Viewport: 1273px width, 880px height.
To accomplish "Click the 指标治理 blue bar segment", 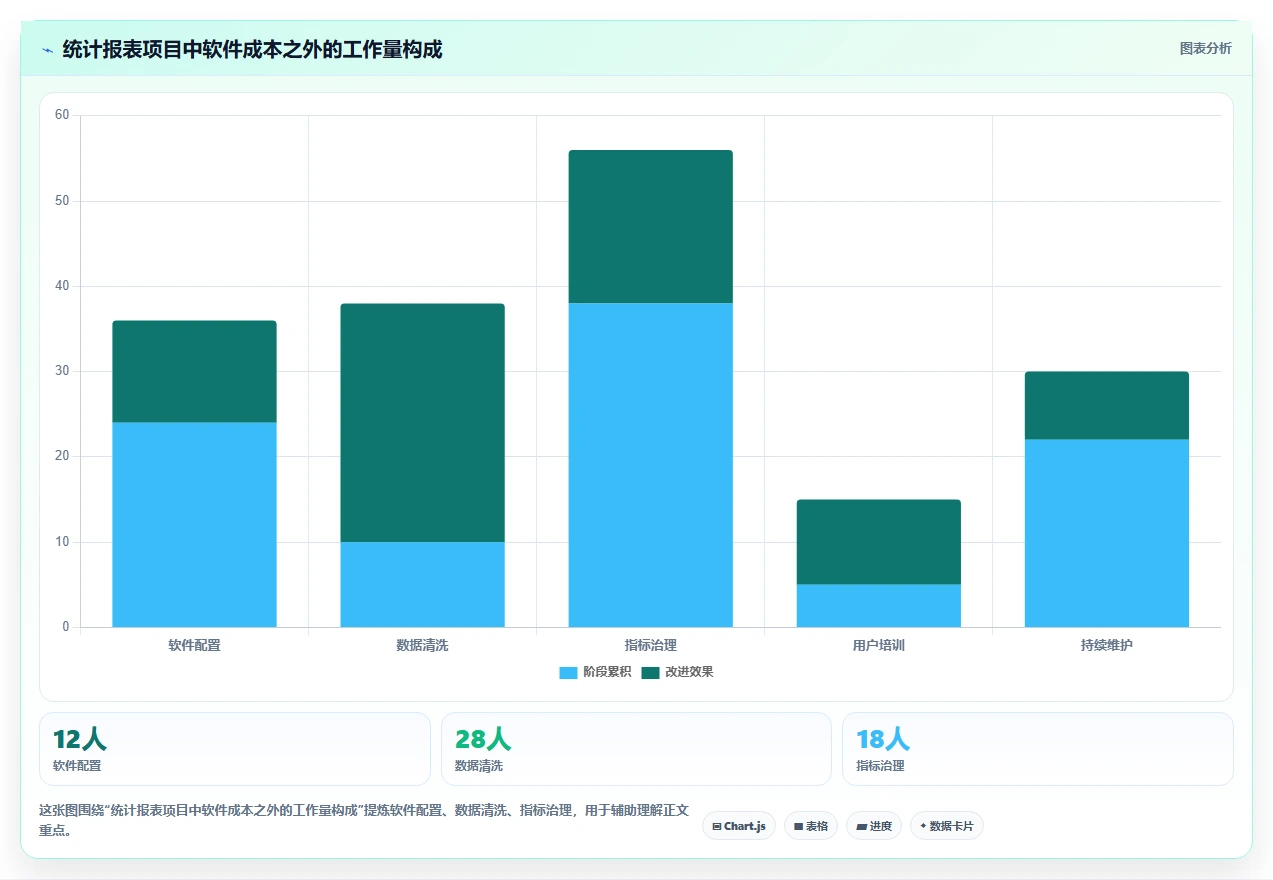I will click(x=650, y=465).
